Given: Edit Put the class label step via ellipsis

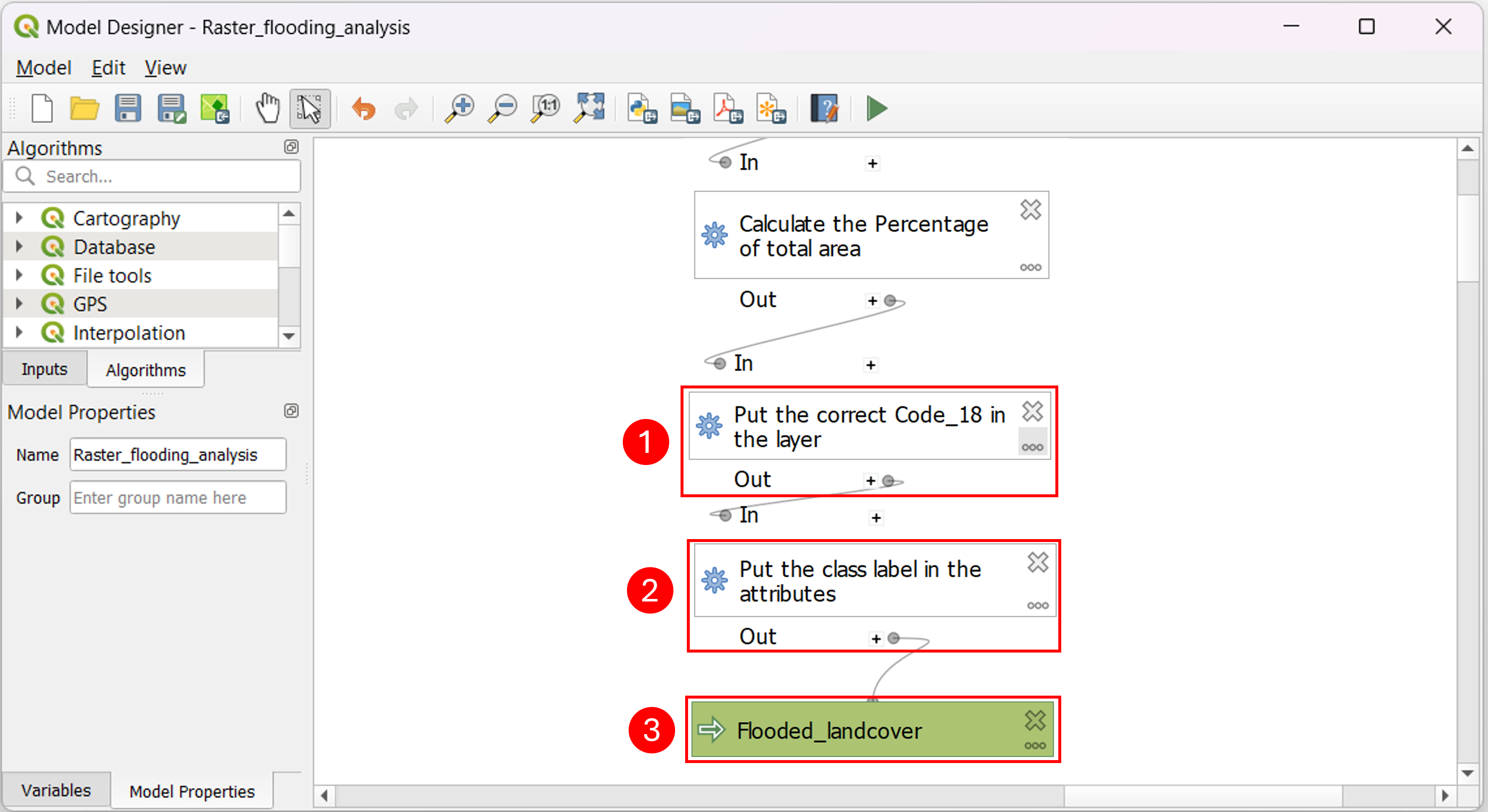Looking at the screenshot, I should coord(1038,605).
